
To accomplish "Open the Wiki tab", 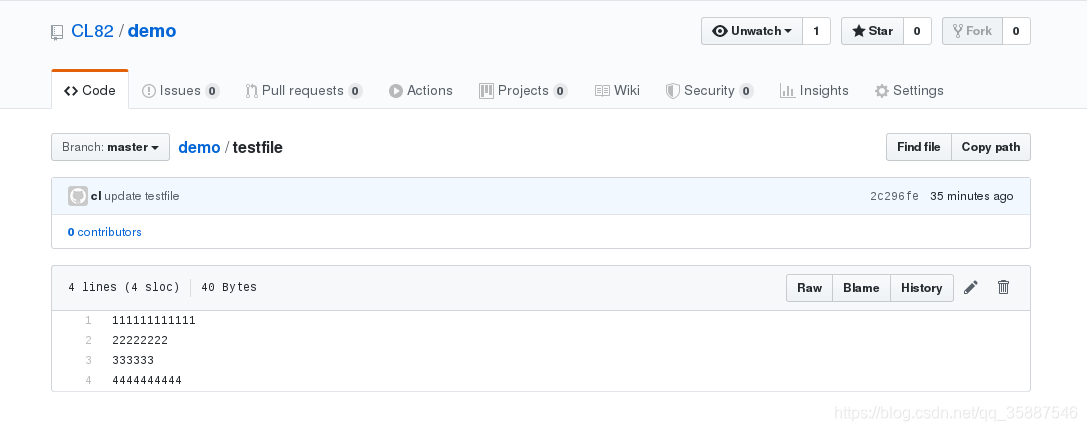I will 617,91.
